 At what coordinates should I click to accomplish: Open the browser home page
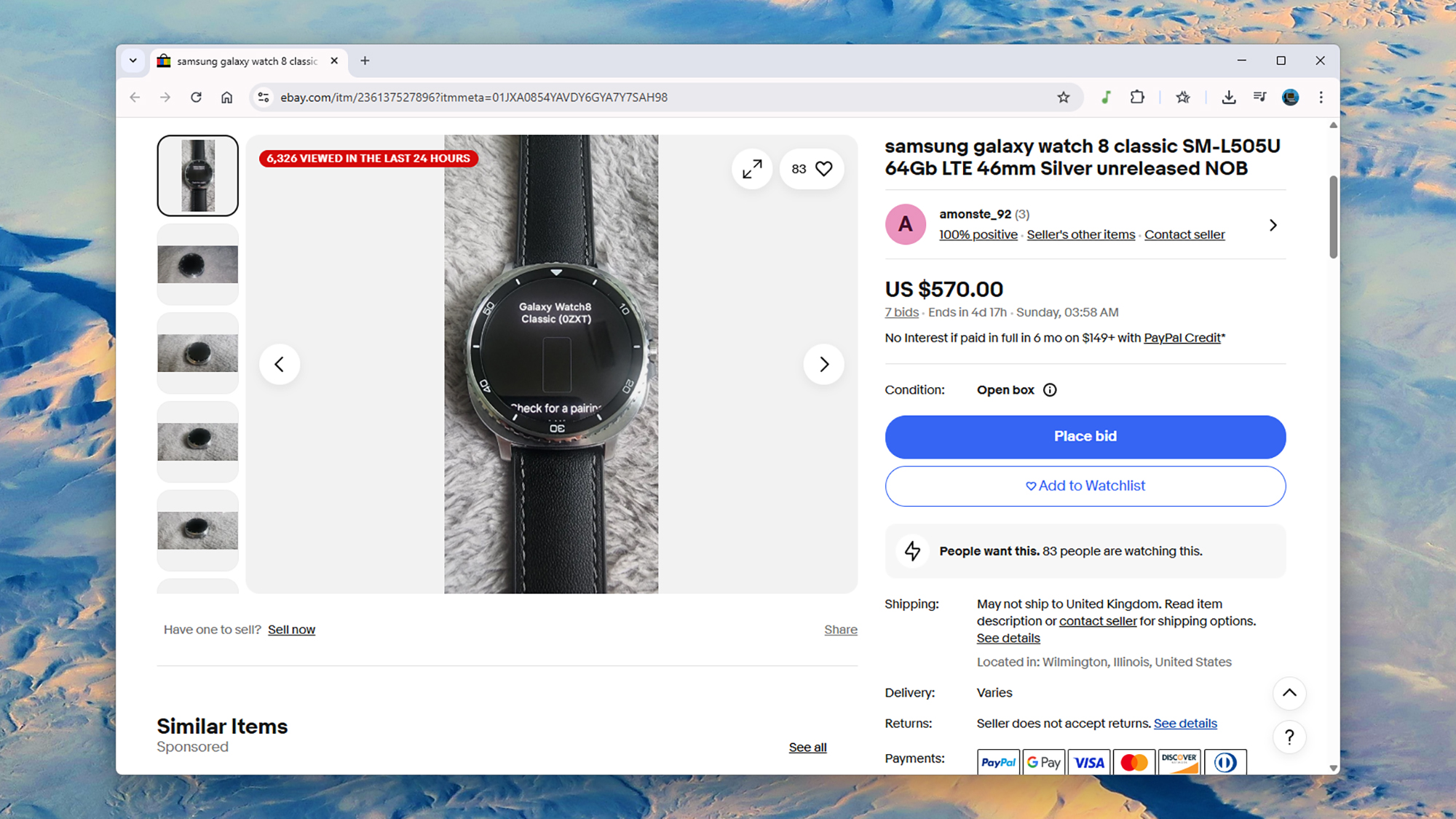tap(227, 97)
